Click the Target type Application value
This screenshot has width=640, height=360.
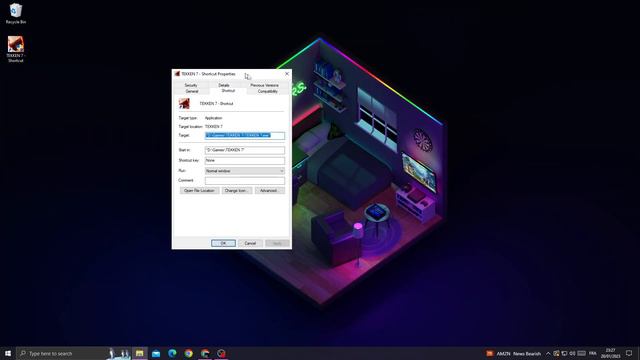click(213, 118)
